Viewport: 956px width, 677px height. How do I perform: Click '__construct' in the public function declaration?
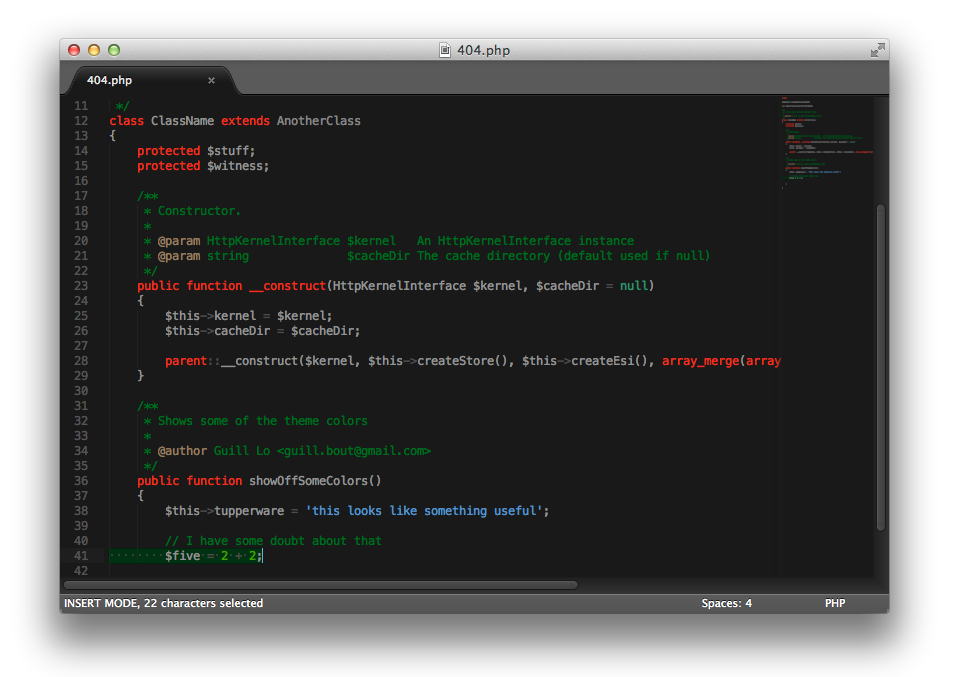[287, 285]
